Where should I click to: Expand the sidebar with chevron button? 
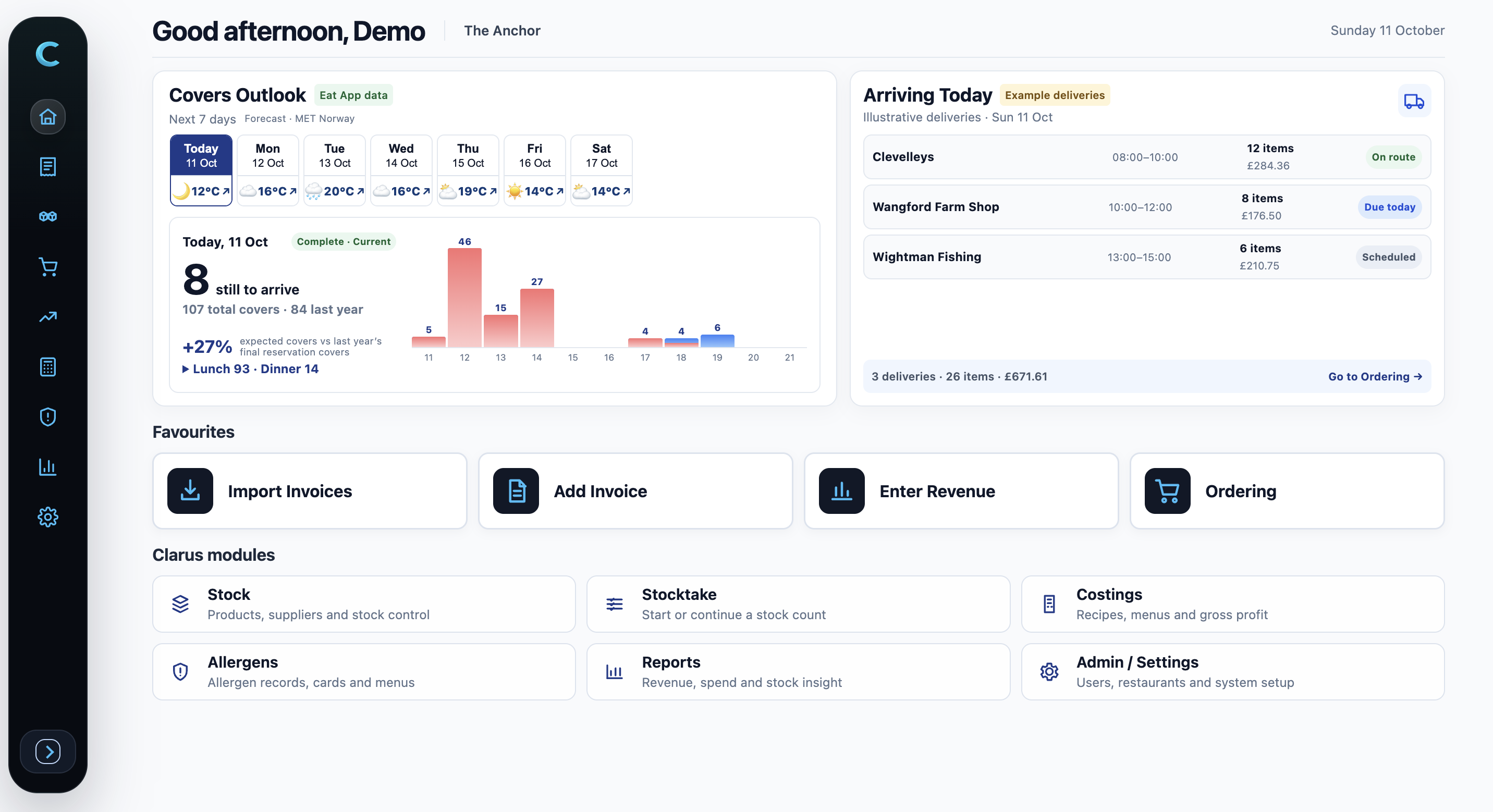point(47,752)
